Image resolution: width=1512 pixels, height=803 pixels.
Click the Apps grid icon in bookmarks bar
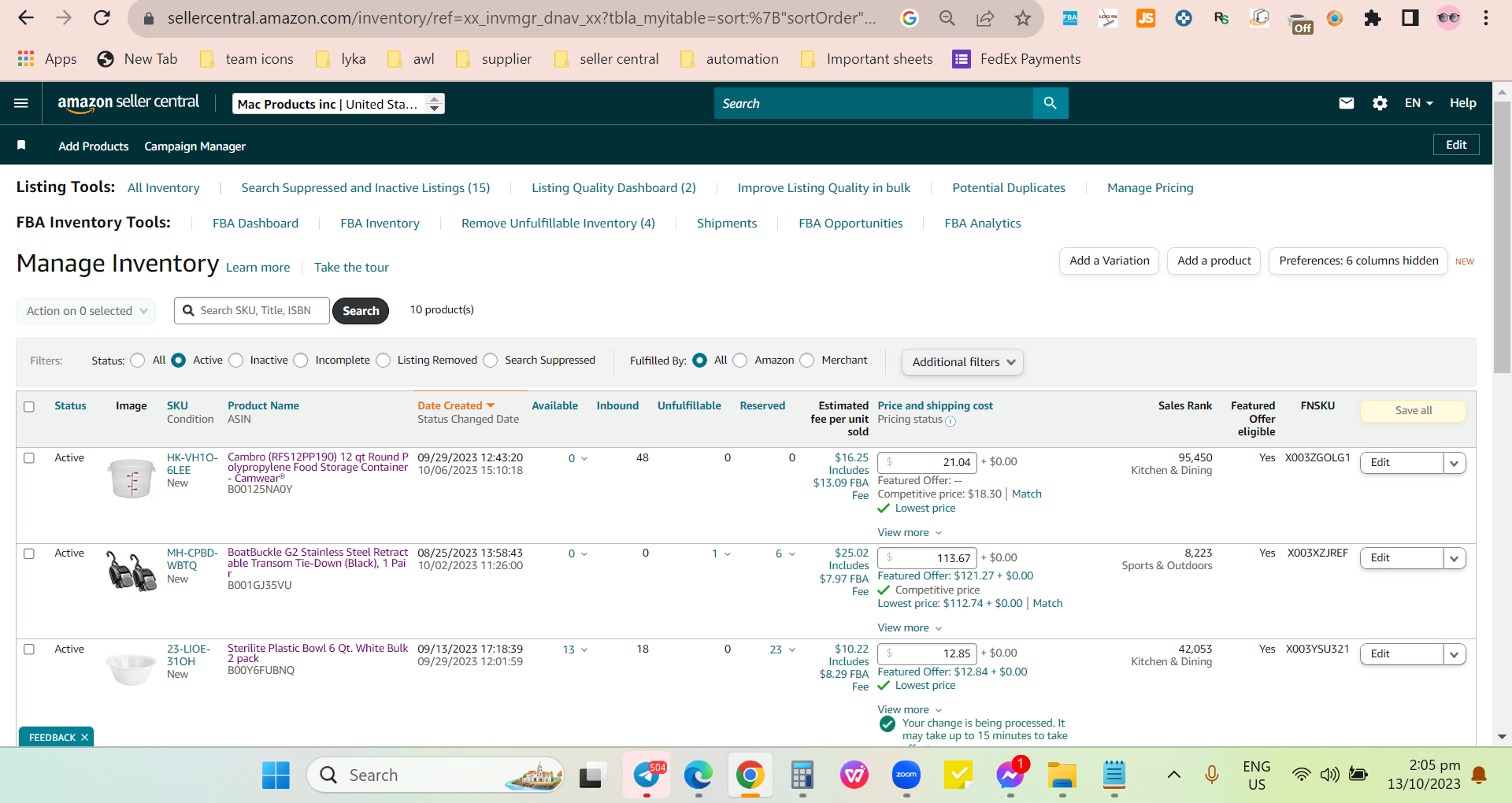point(26,58)
